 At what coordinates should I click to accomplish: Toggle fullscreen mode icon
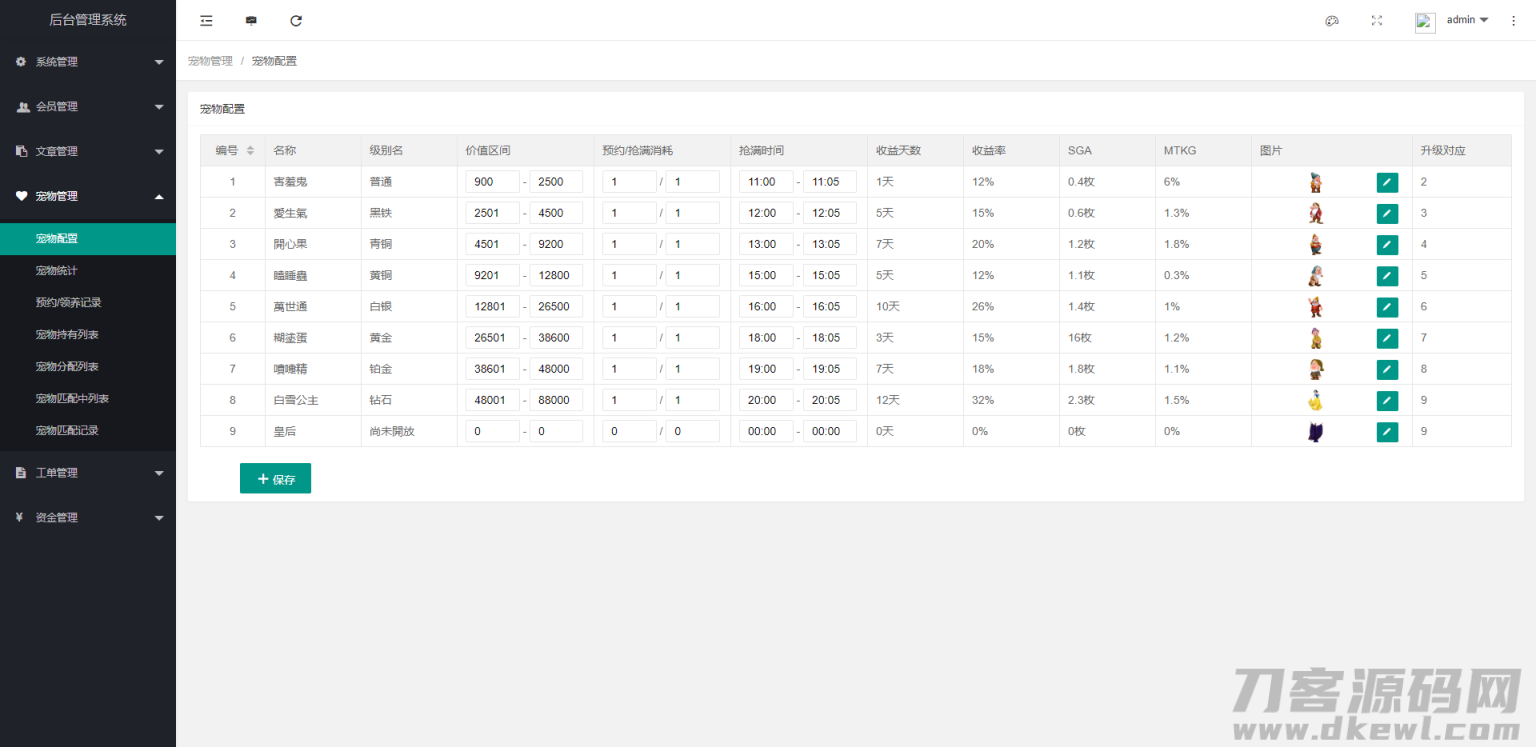[x=1377, y=20]
